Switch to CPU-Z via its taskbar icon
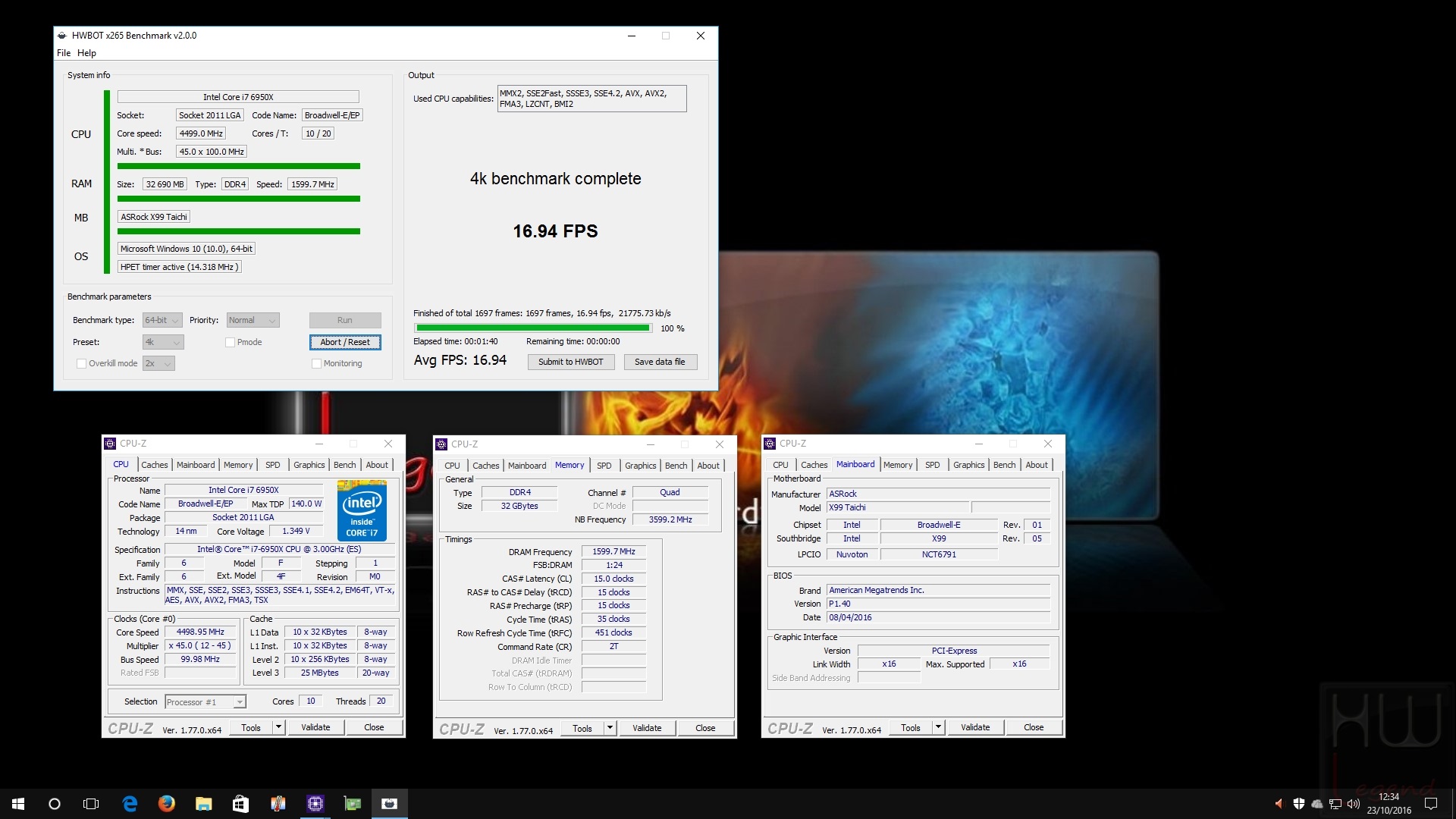The height and width of the screenshot is (819, 1456). (x=315, y=804)
